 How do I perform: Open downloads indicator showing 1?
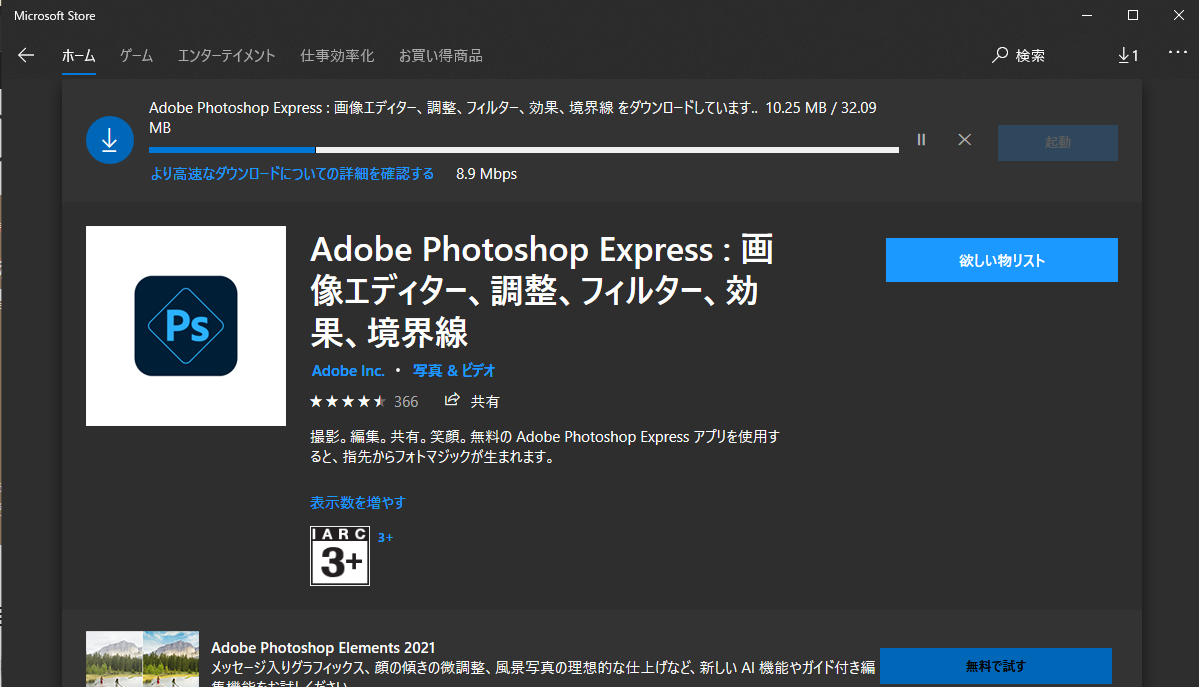click(x=1128, y=55)
